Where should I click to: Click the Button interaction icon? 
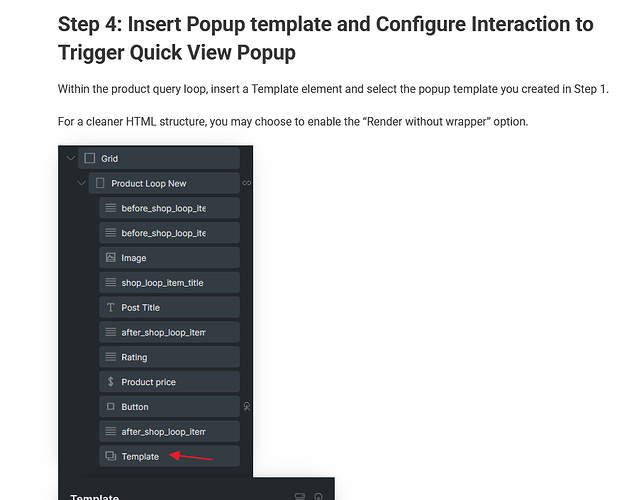point(247,406)
